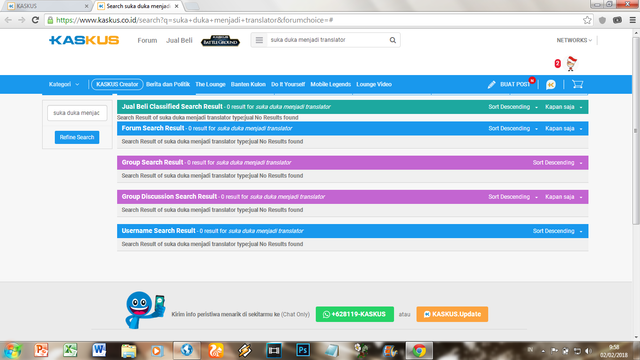Click the +628119-KASKUS WhatsApp button
This screenshot has height=360, width=640.
point(355,314)
